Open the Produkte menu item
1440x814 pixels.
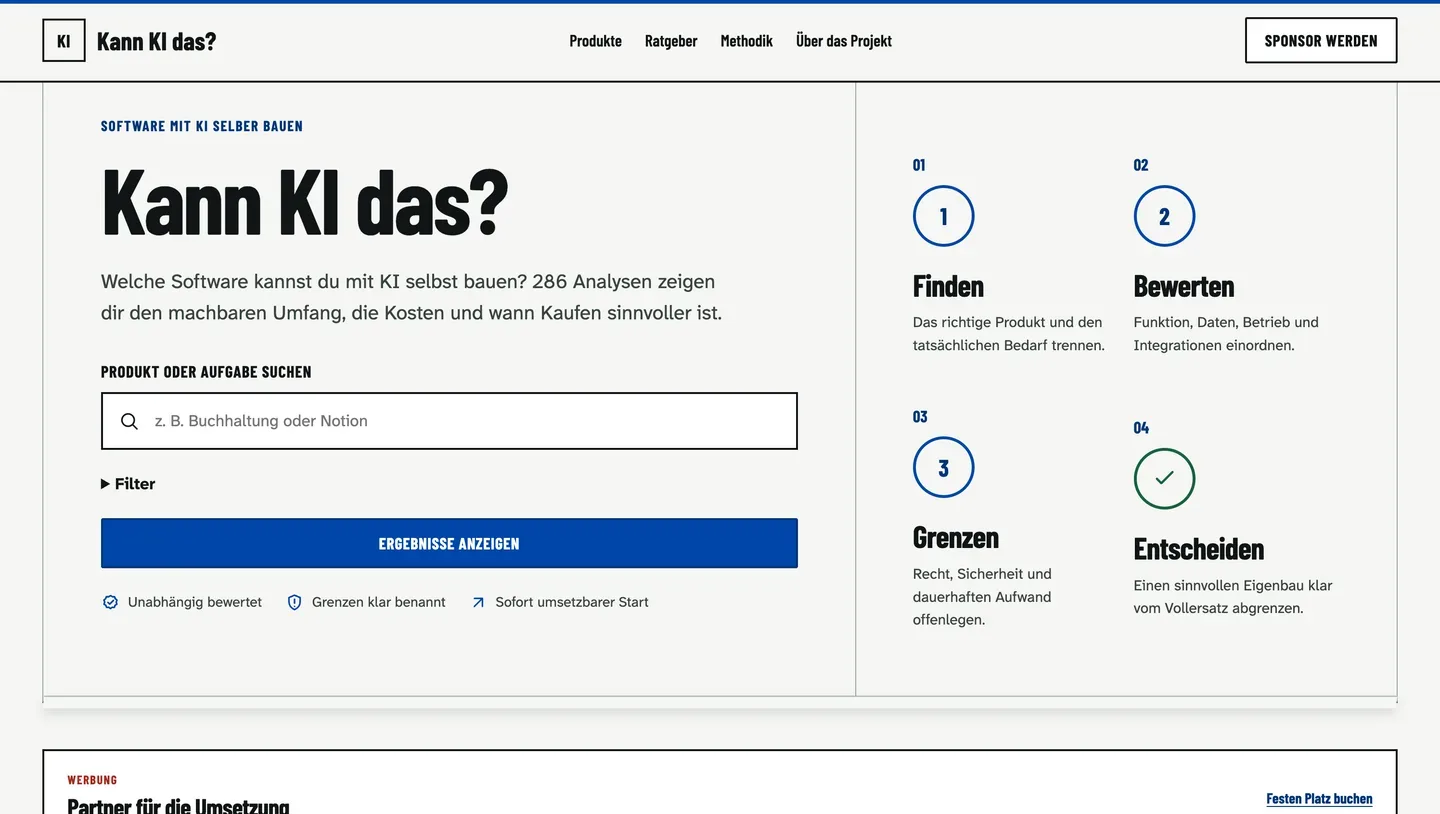[596, 41]
